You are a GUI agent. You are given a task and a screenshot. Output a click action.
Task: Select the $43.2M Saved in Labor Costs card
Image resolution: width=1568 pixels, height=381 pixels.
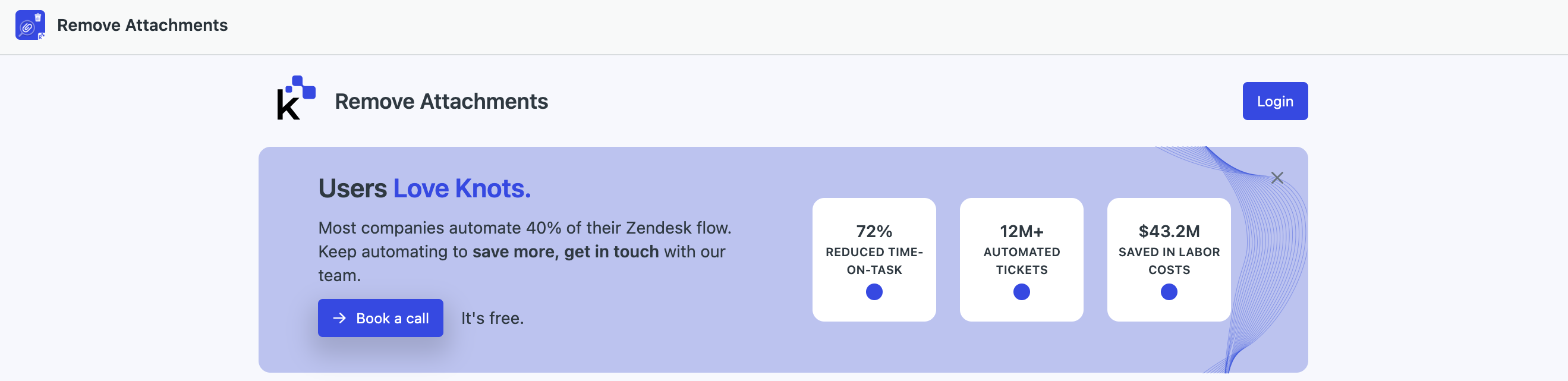[1168, 259]
